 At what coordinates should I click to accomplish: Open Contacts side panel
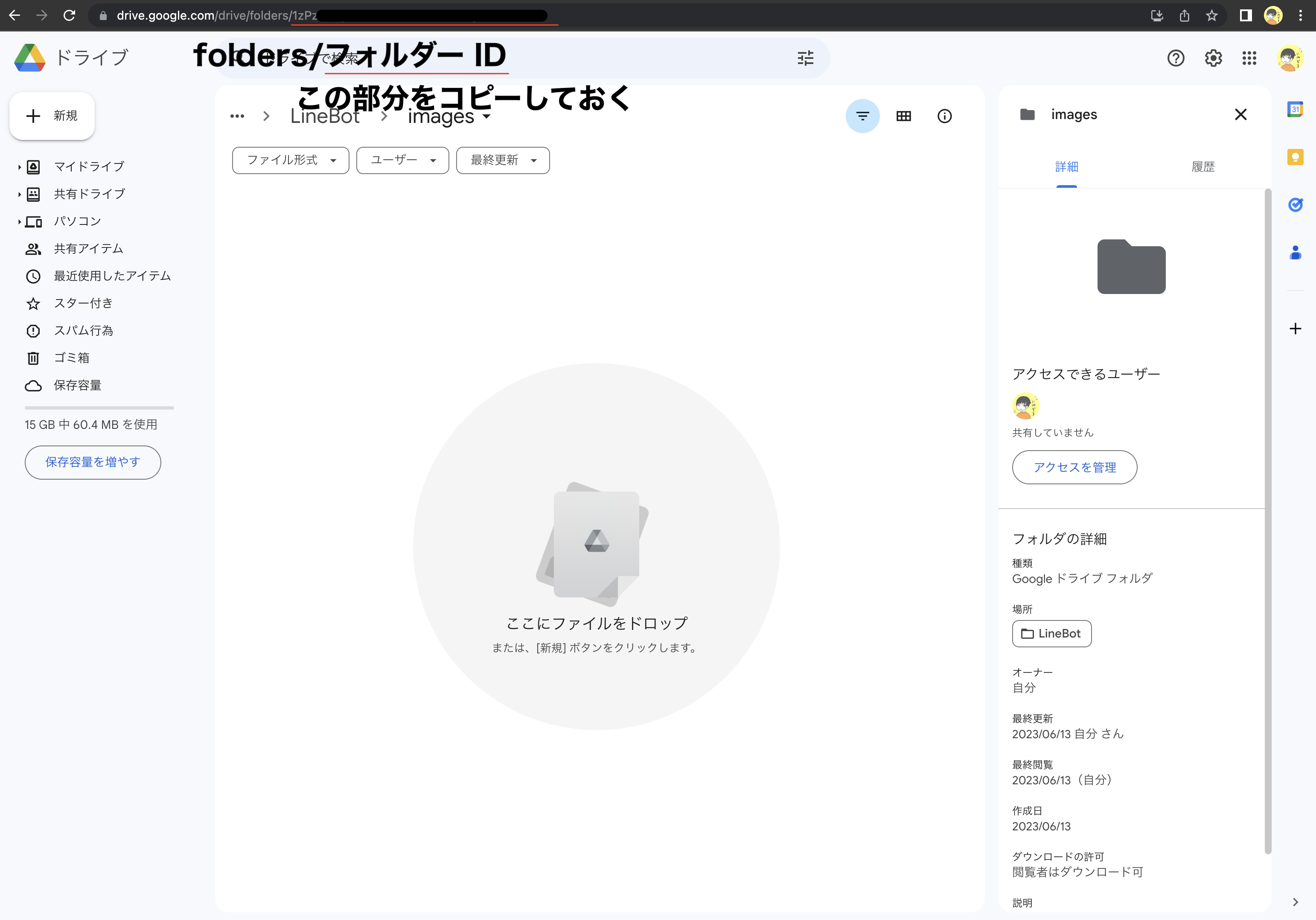(x=1296, y=252)
